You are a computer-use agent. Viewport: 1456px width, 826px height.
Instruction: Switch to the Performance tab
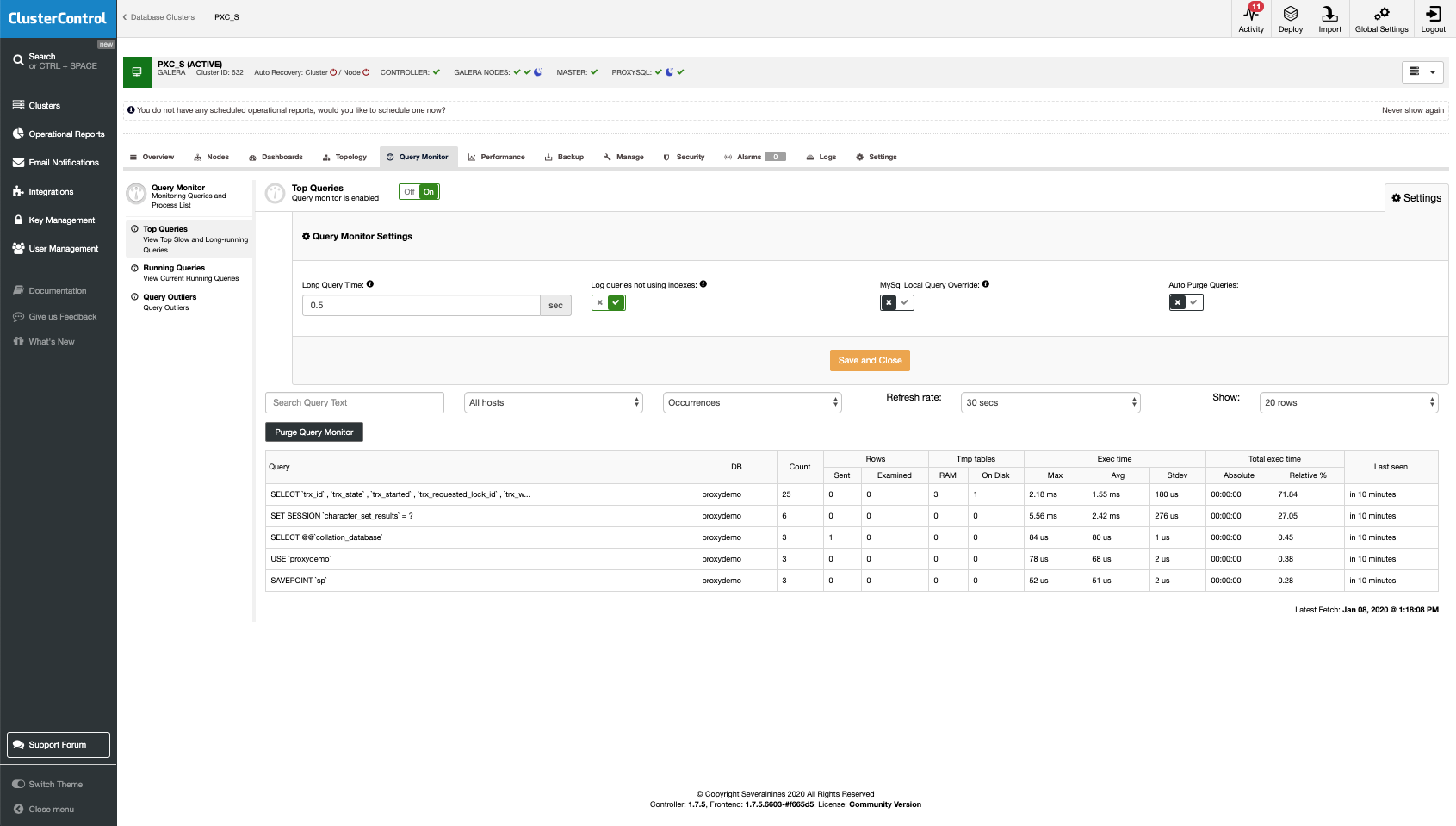[496, 157]
